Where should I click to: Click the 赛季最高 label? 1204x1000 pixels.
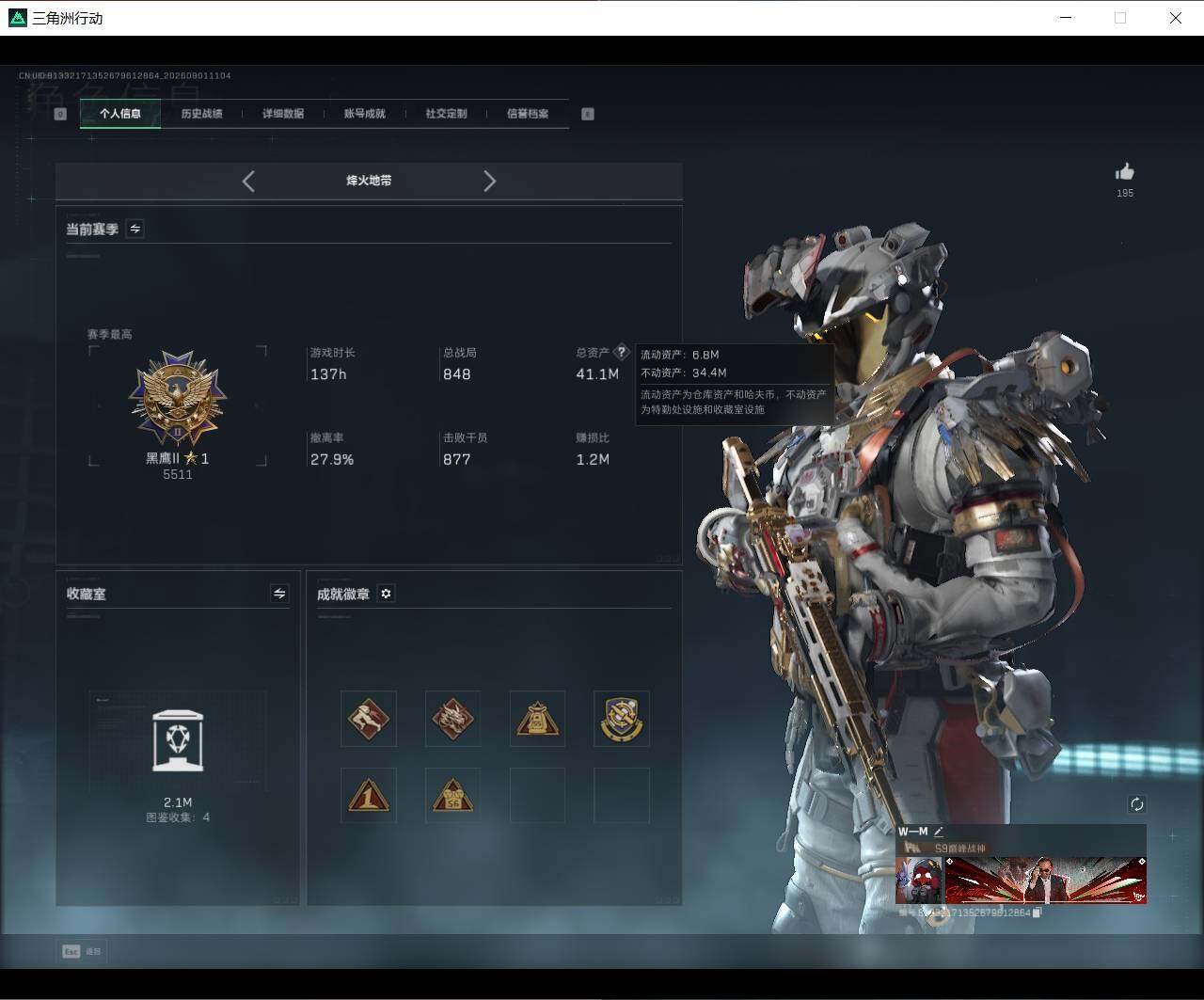coord(110,334)
